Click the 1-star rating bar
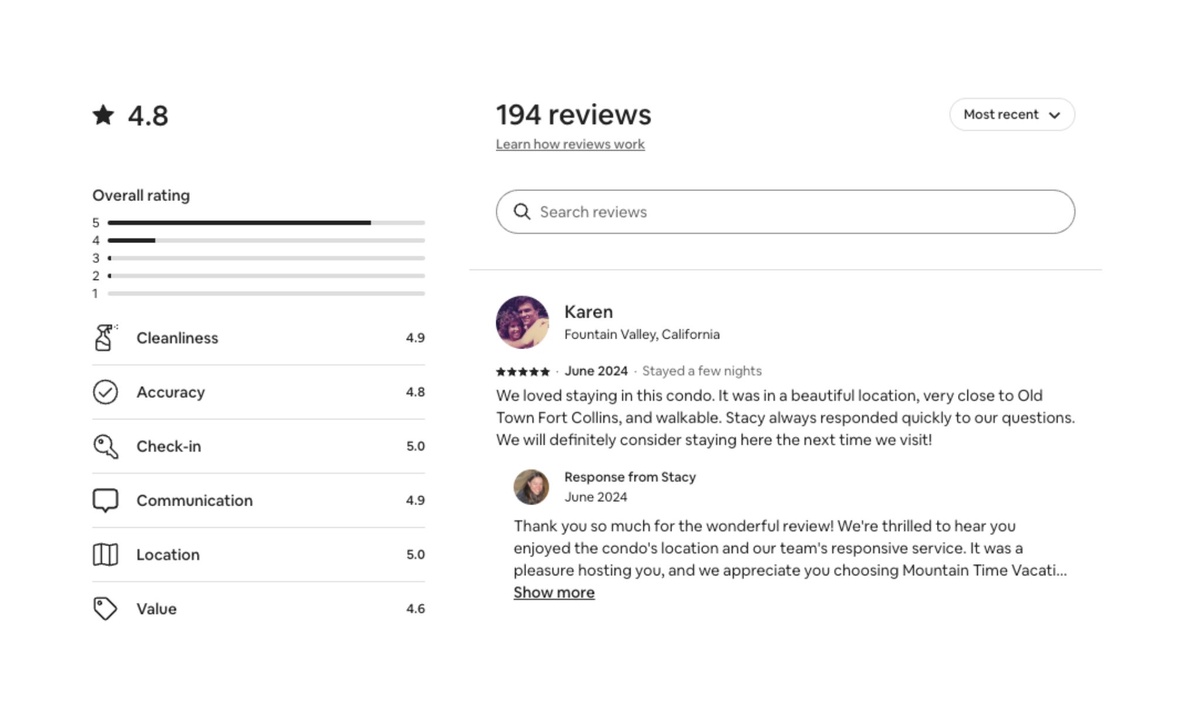Screen dimensions: 1200x720 [265, 294]
